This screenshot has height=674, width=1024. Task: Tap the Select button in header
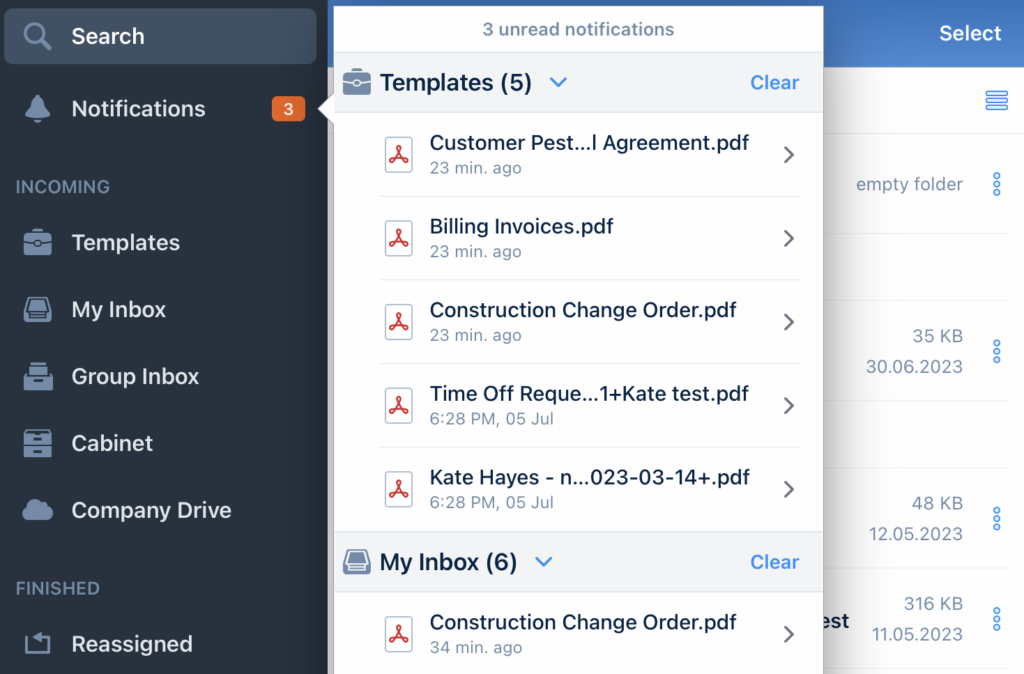969,33
